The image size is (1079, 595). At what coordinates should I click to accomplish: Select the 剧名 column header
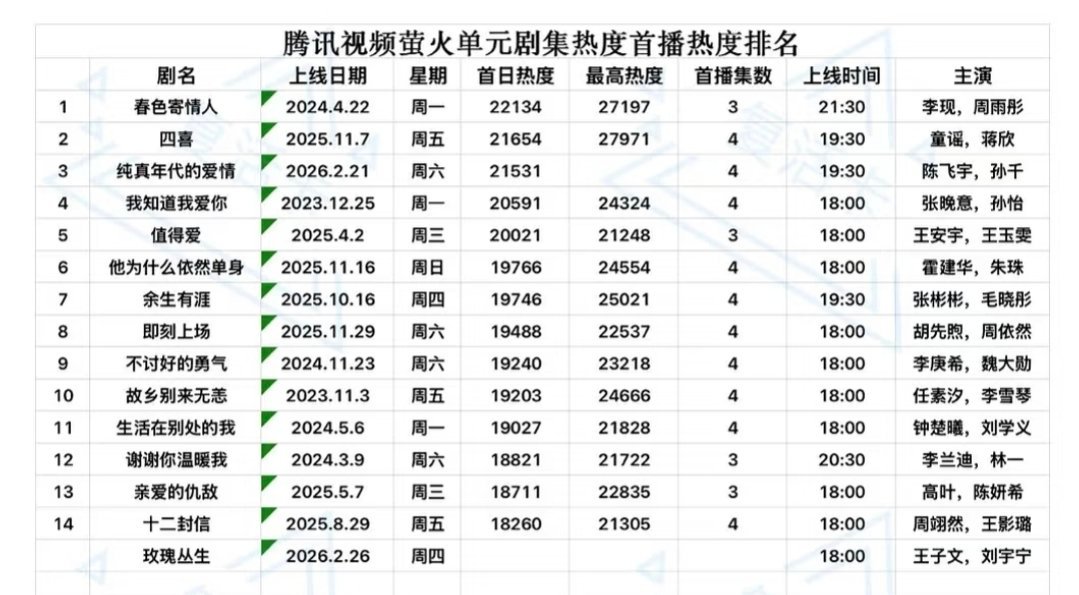tap(176, 75)
